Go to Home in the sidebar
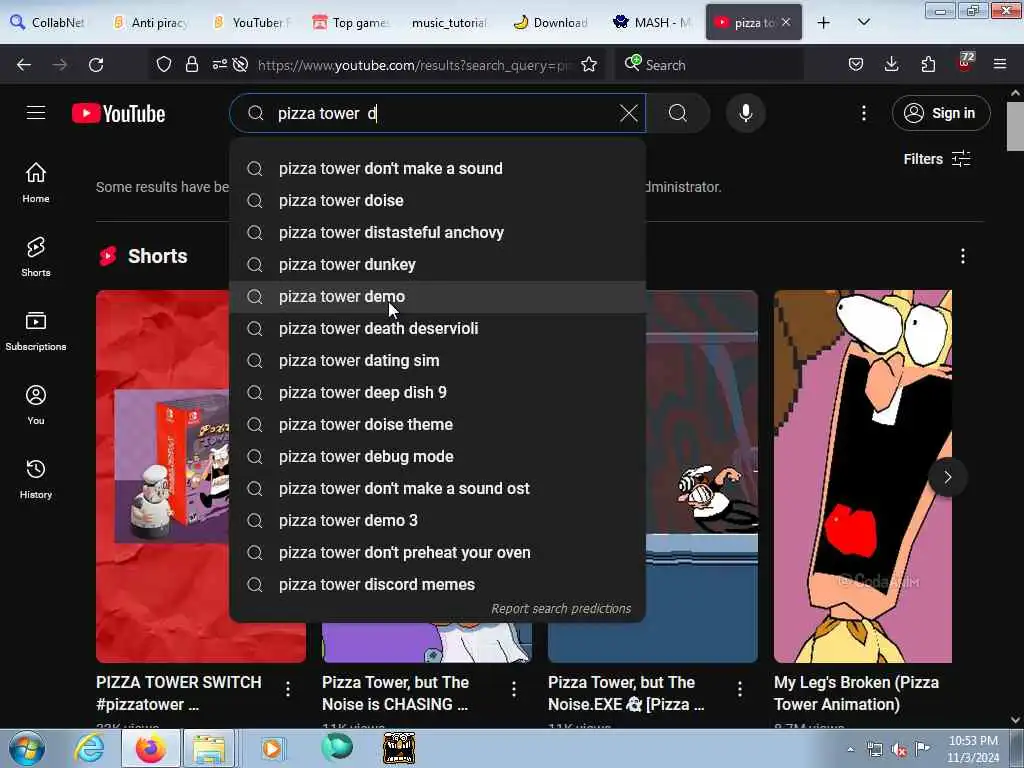Screen dimensions: 1024x768 (36, 183)
